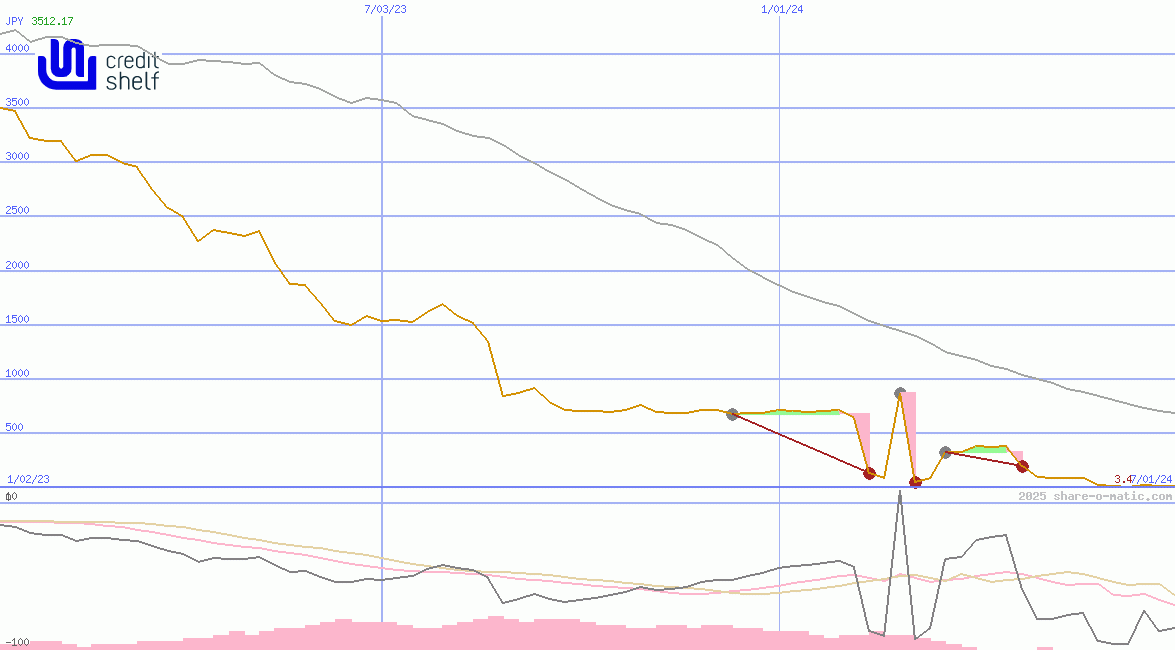This screenshot has width=1175, height=650.
Task: Click the 4000 axis label
Action: (x=17, y=47)
